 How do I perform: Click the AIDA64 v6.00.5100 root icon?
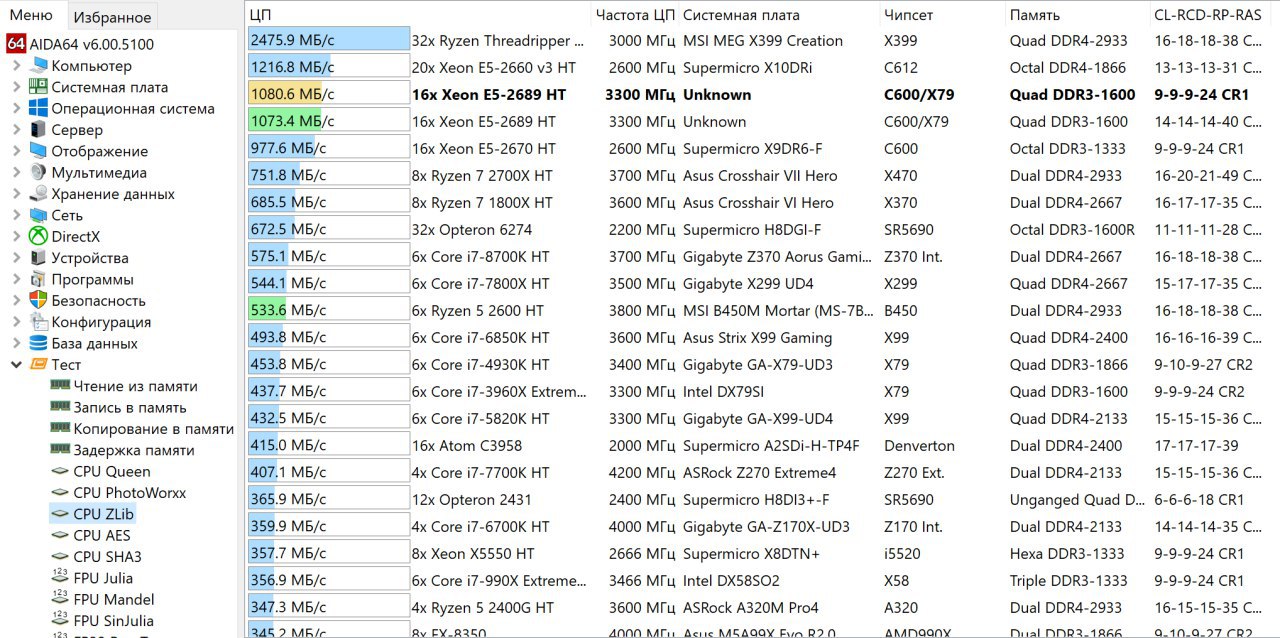pos(16,44)
